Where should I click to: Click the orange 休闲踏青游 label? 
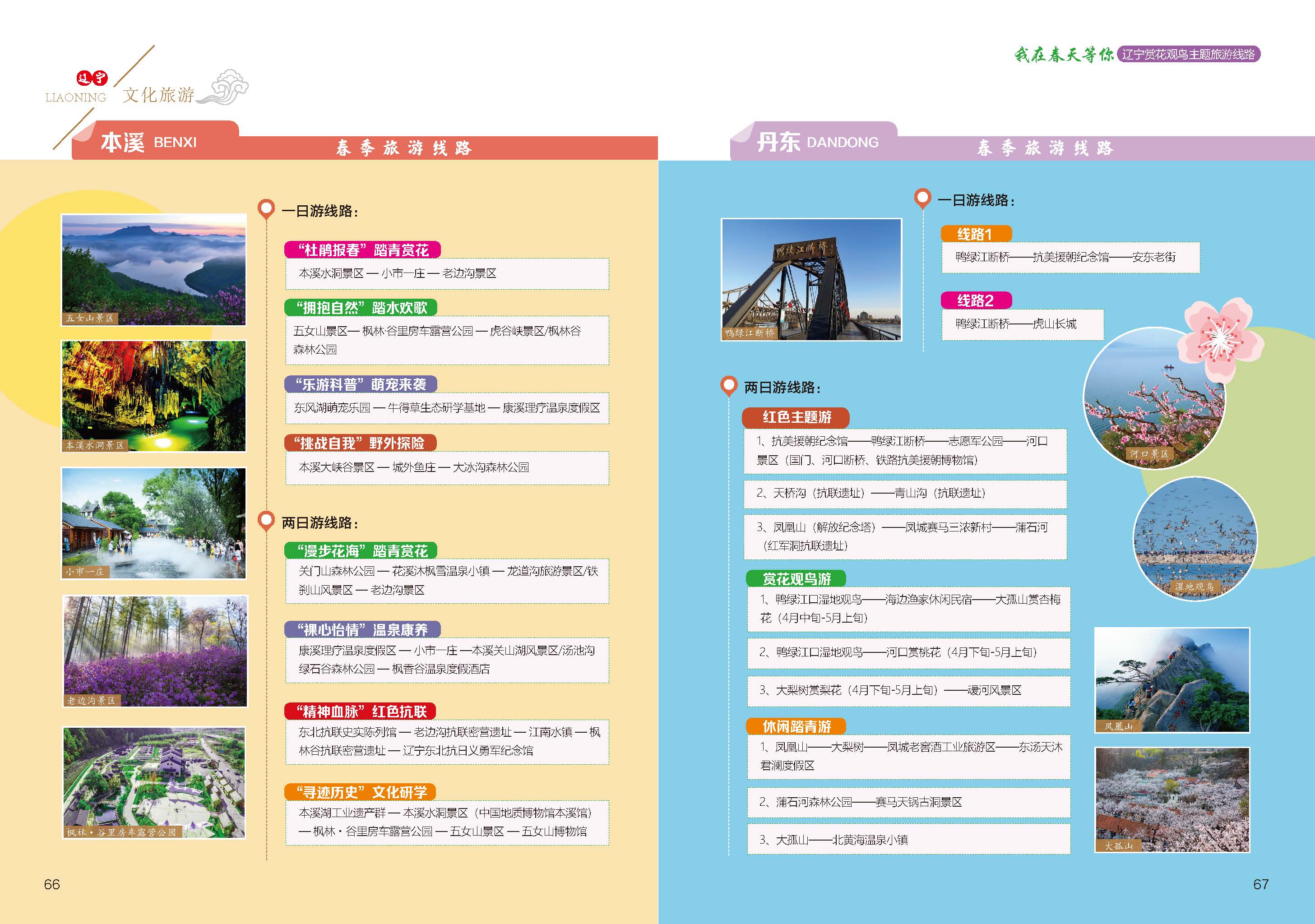click(x=796, y=726)
